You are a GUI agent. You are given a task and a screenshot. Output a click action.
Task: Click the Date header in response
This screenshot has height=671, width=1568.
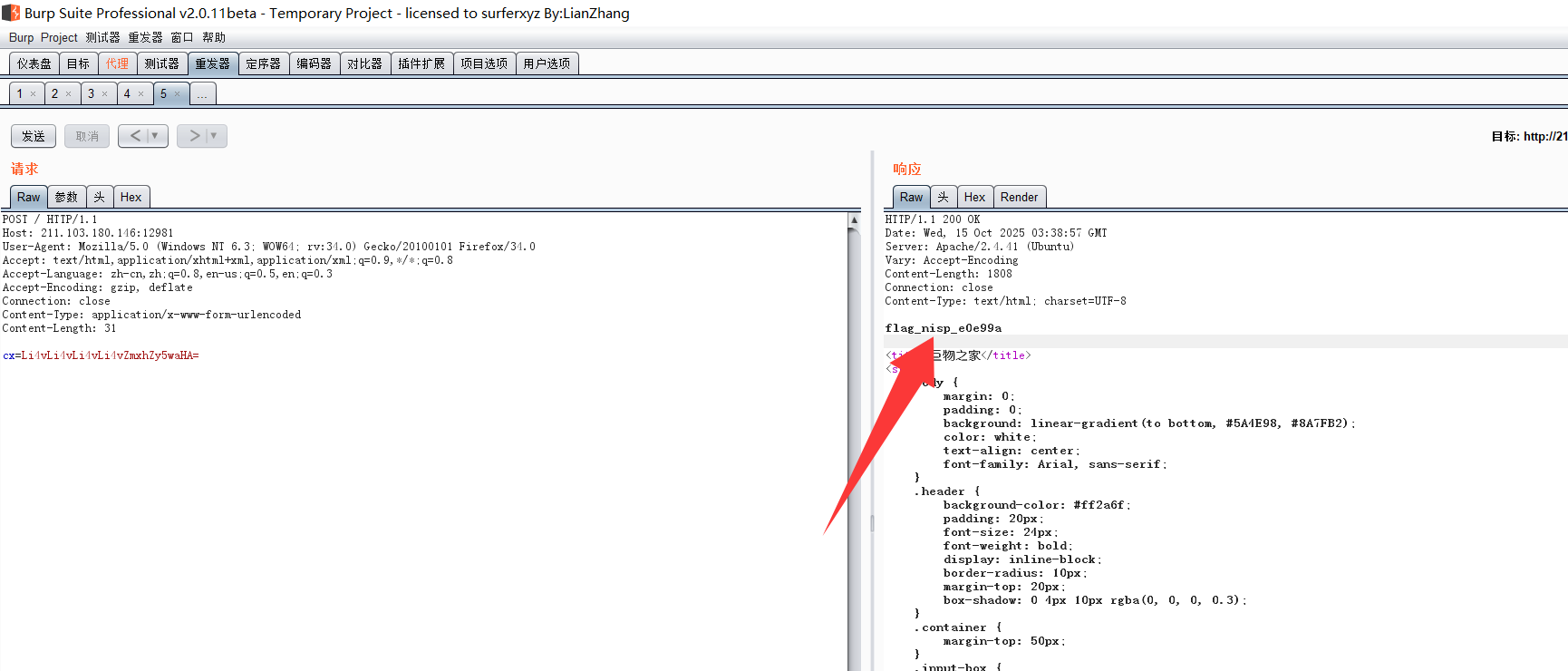point(996,233)
